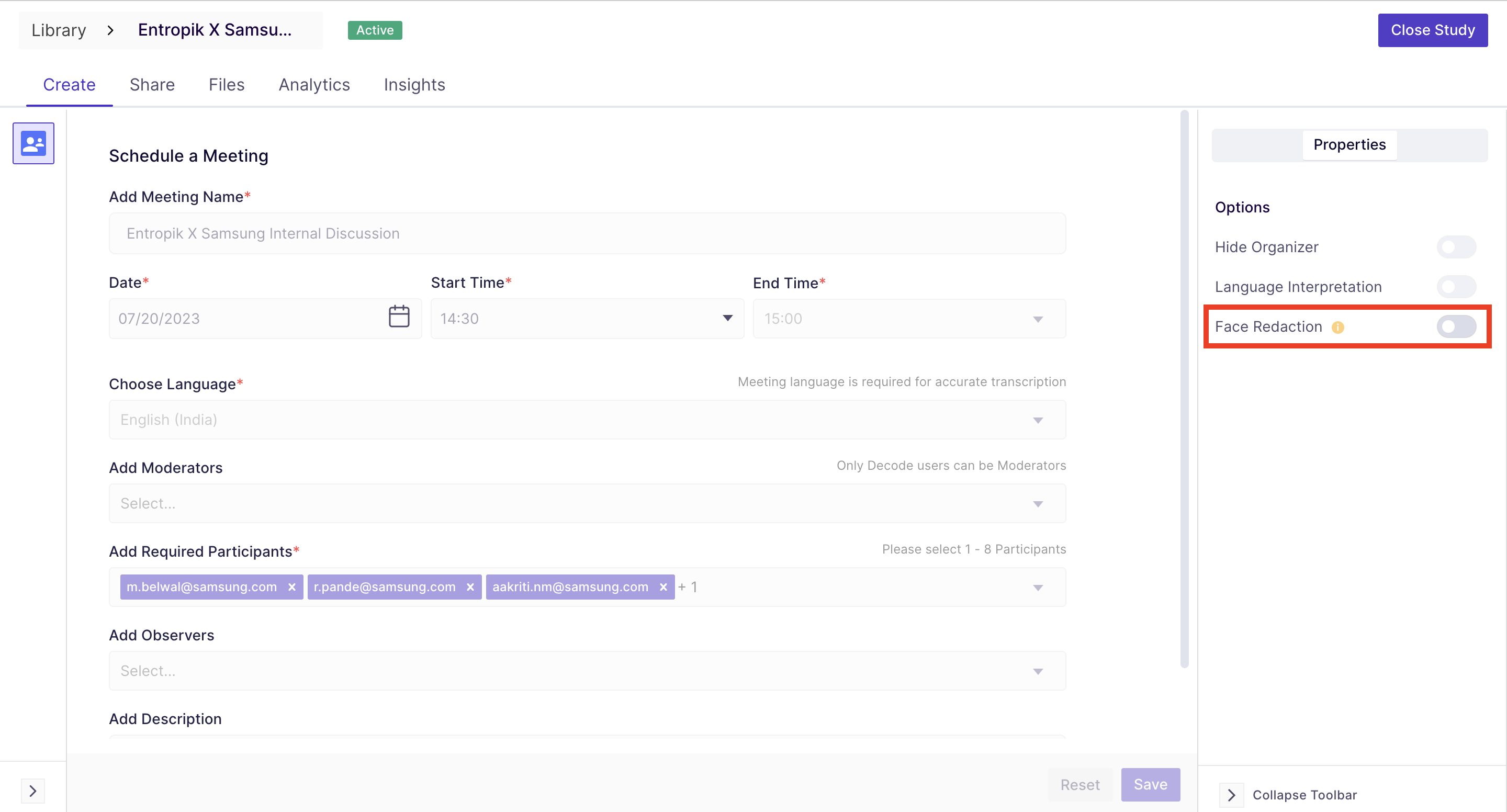This screenshot has height=812, width=1507.
Task: Open the Add Moderators dropdown
Action: point(587,504)
